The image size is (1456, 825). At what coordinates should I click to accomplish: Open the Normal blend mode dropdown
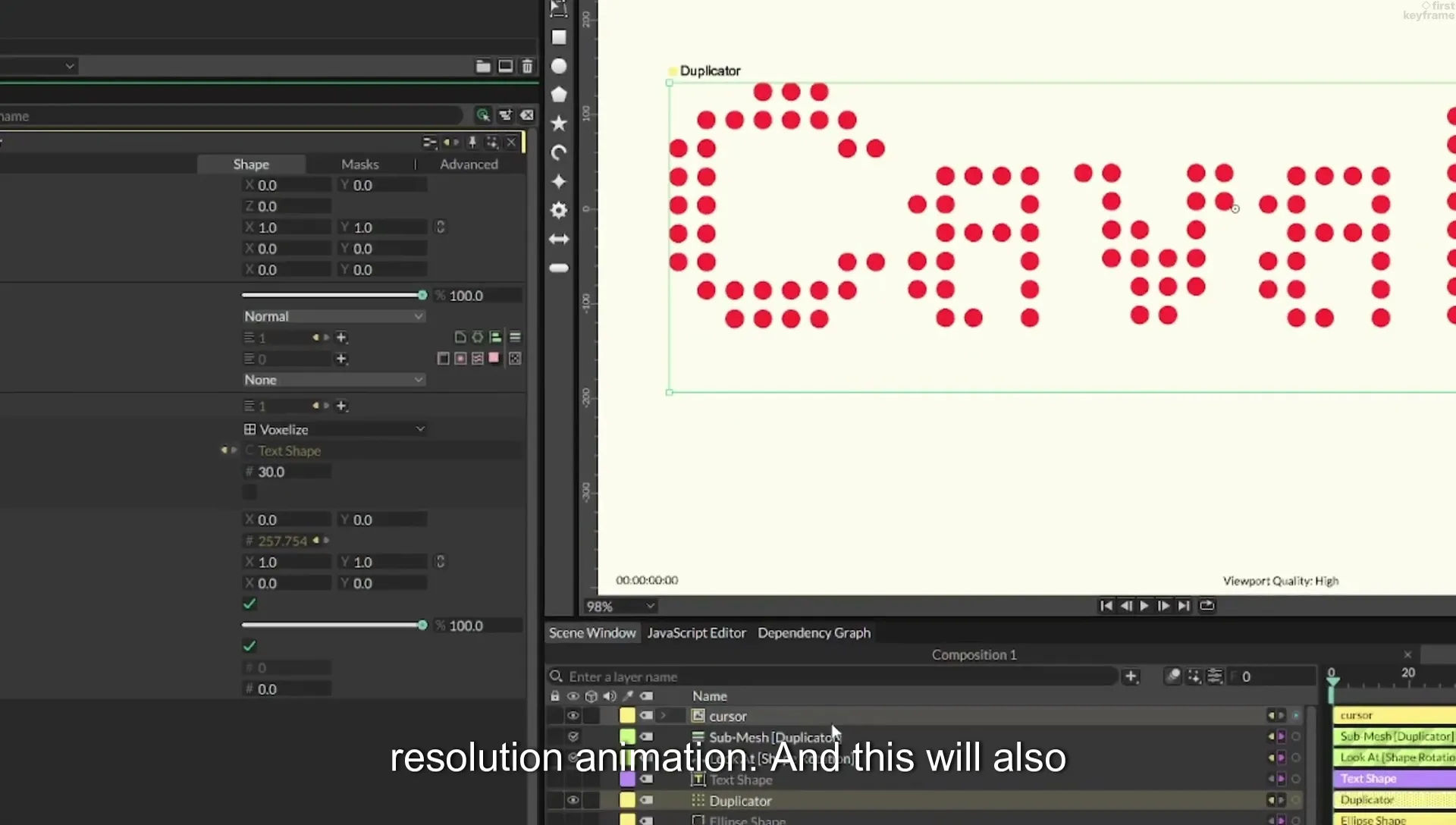[334, 316]
